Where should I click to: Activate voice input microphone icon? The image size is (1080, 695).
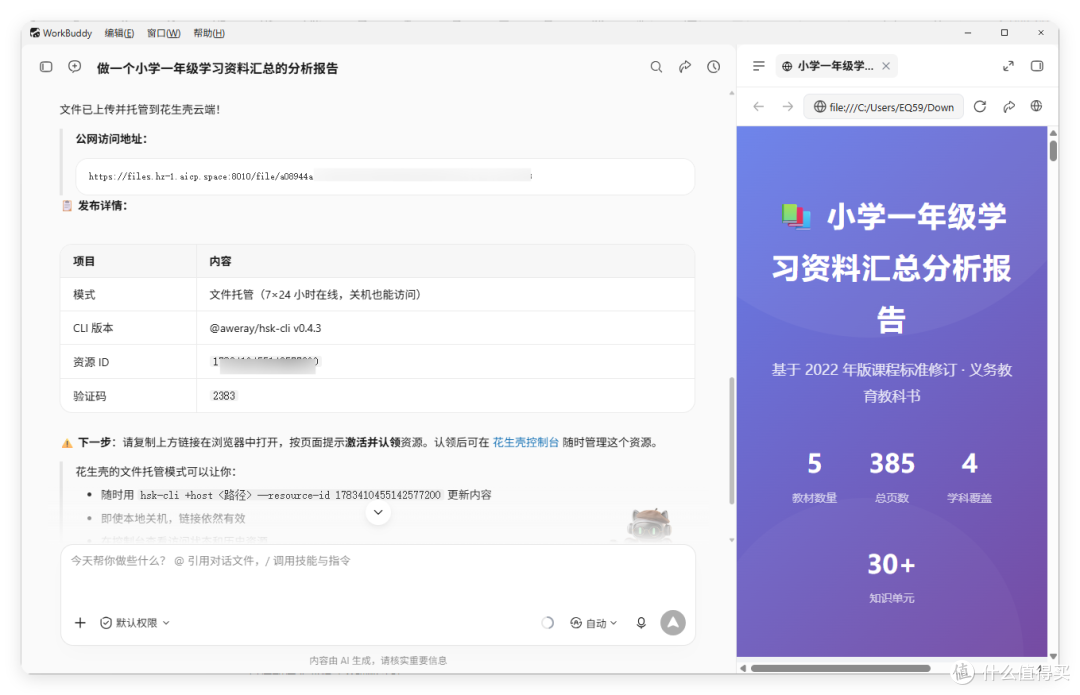pos(641,623)
